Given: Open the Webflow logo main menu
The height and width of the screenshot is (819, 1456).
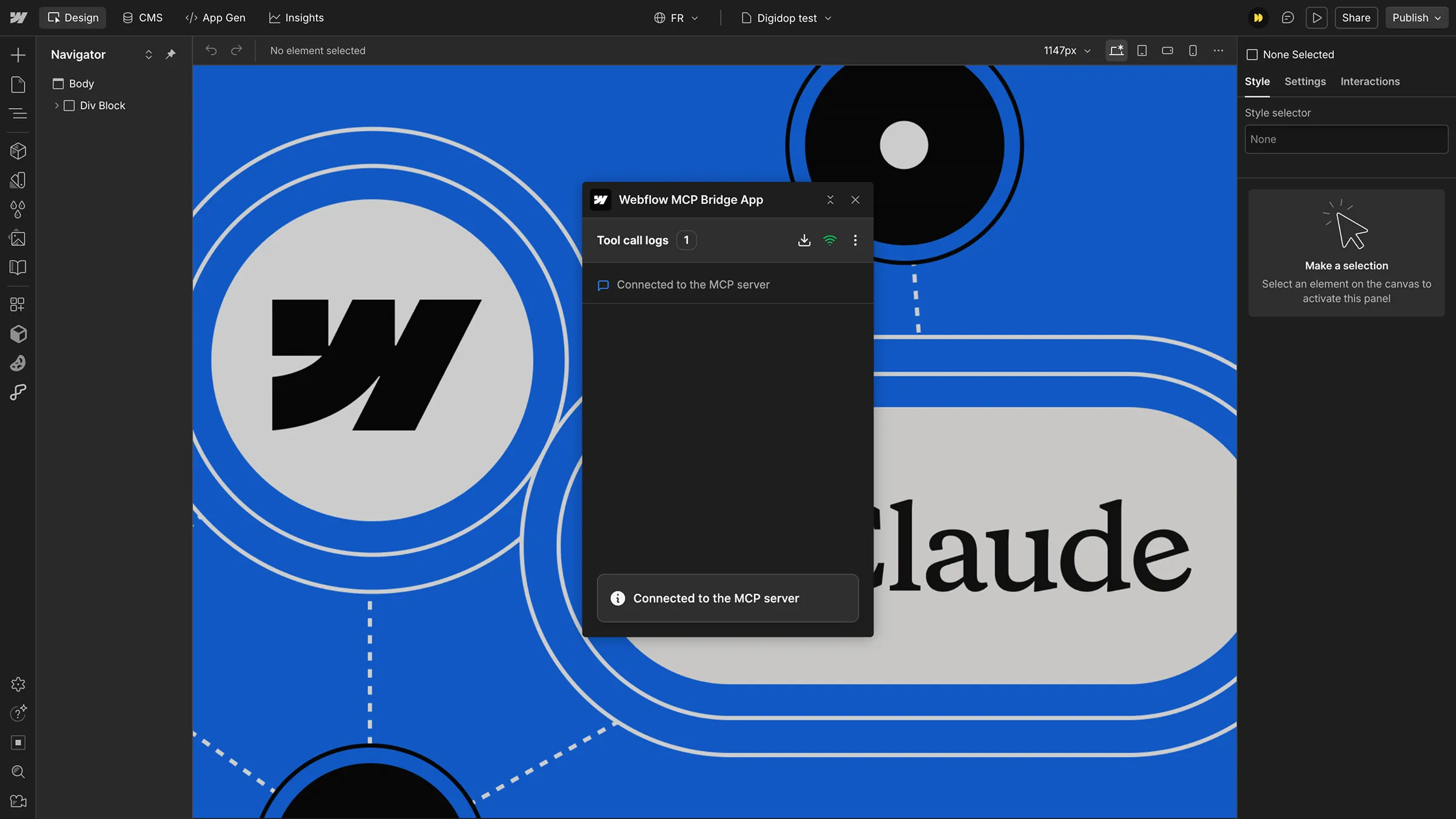Looking at the screenshot, I should click(x=19, y=18).
